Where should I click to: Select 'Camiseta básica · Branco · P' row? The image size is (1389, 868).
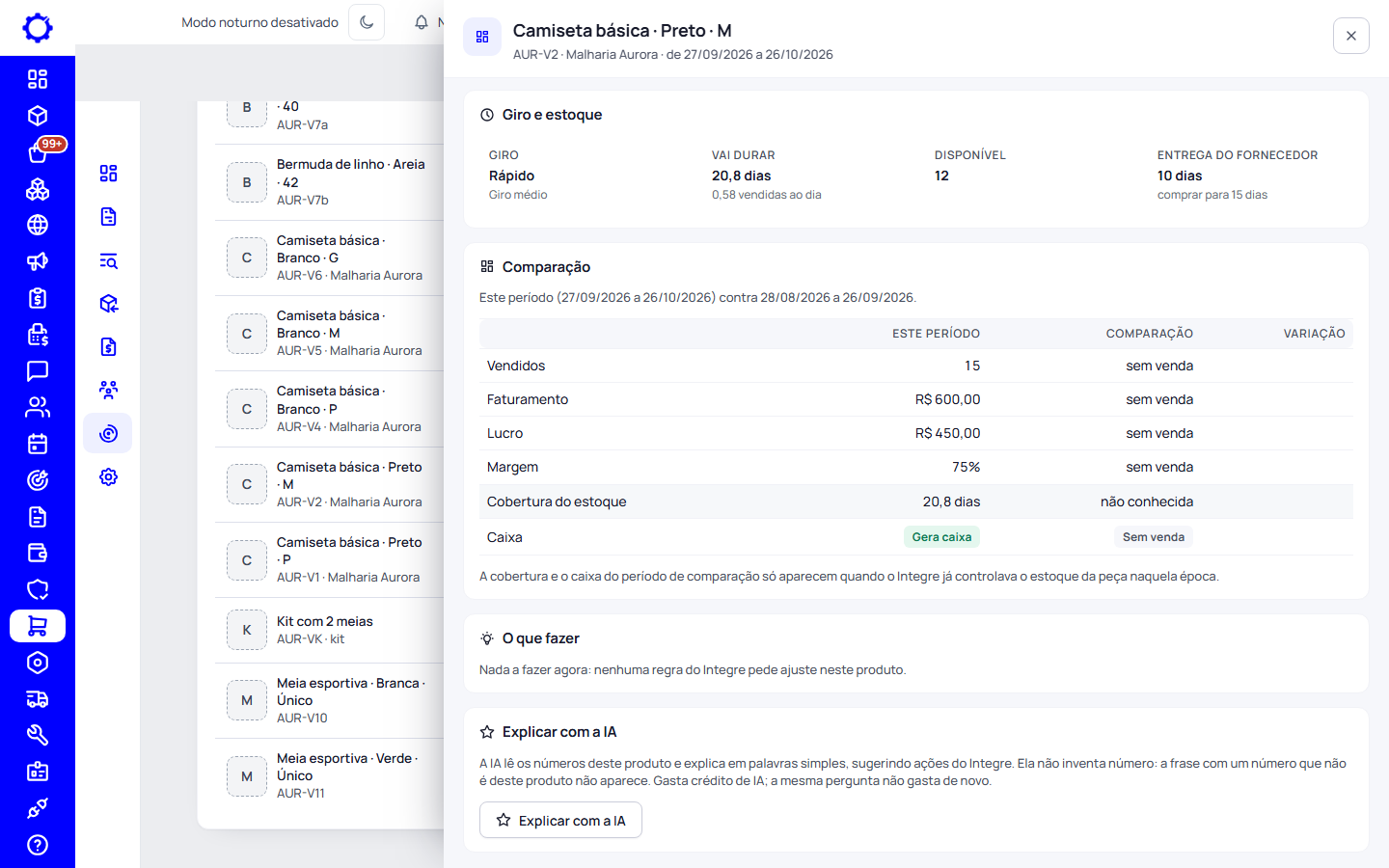point(329,409)
